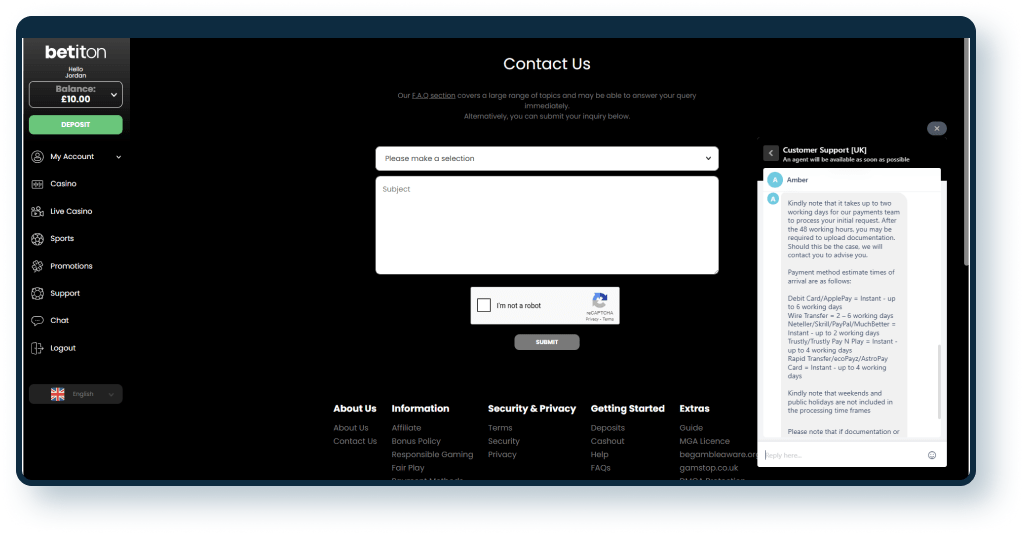Click the Promotions gear icon
Viewport: 1024px width, 534px height.
pyautogui.click(x=38, y=266)
